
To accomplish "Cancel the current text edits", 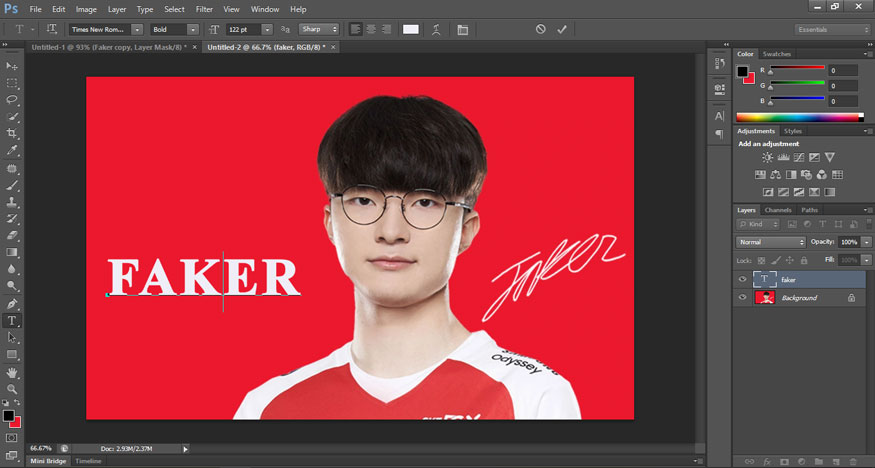I will [x=540, y=29].
